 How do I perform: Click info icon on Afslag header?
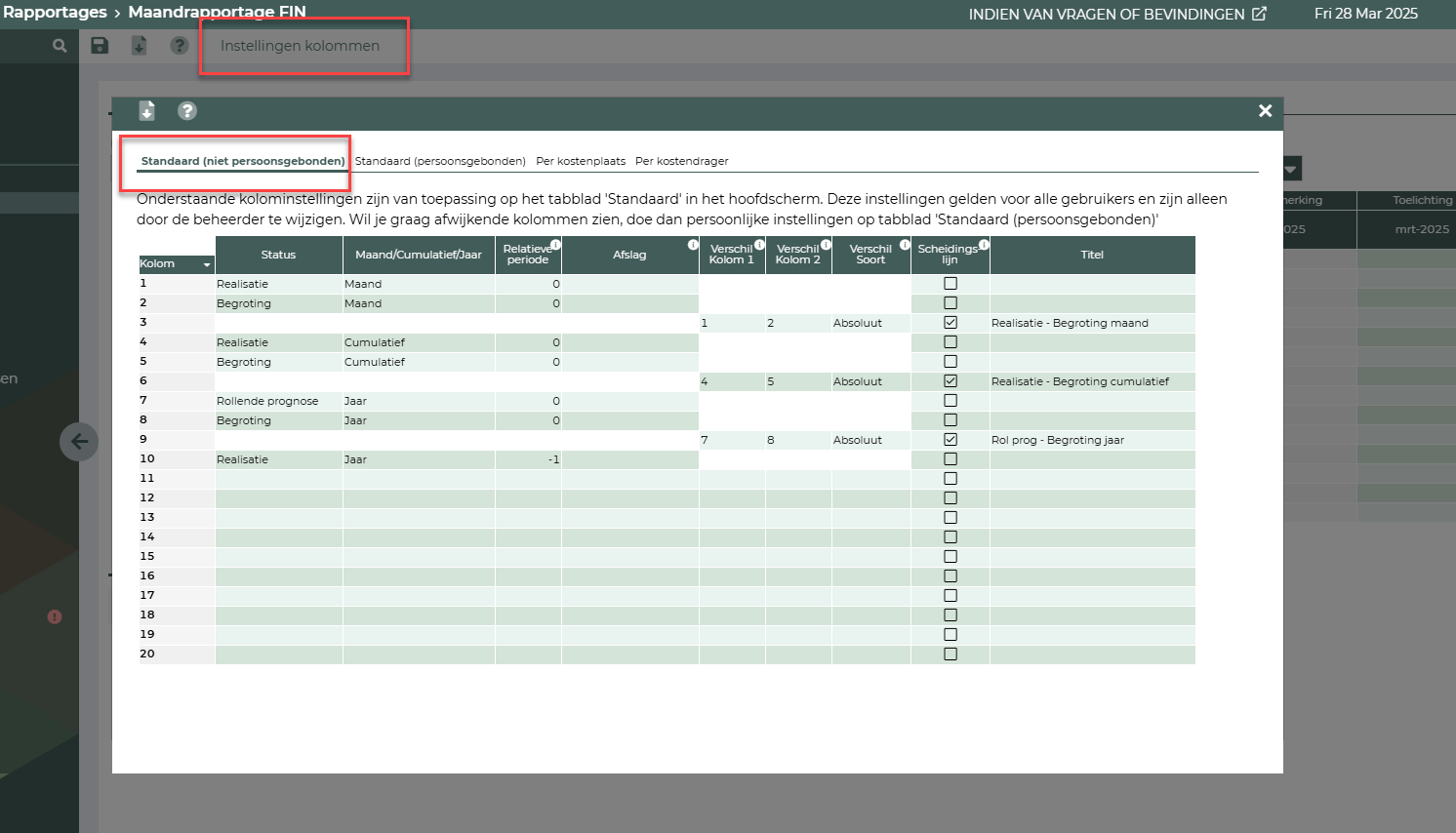pyautogui.click(x=693, y=245)
